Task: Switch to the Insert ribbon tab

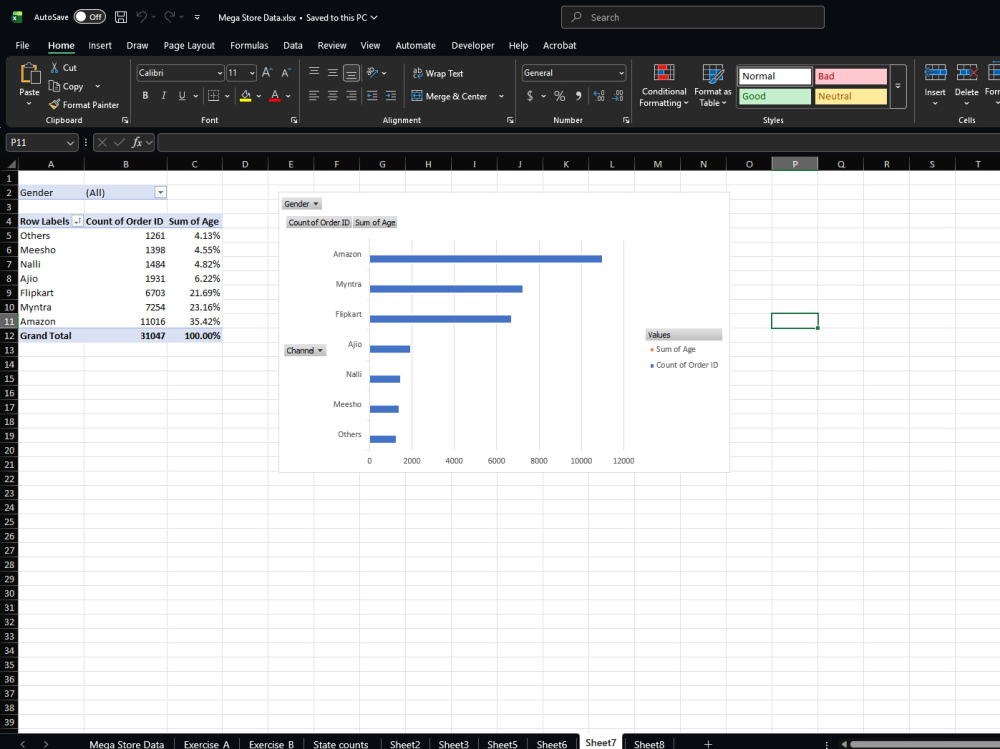Action: (99, 45)
